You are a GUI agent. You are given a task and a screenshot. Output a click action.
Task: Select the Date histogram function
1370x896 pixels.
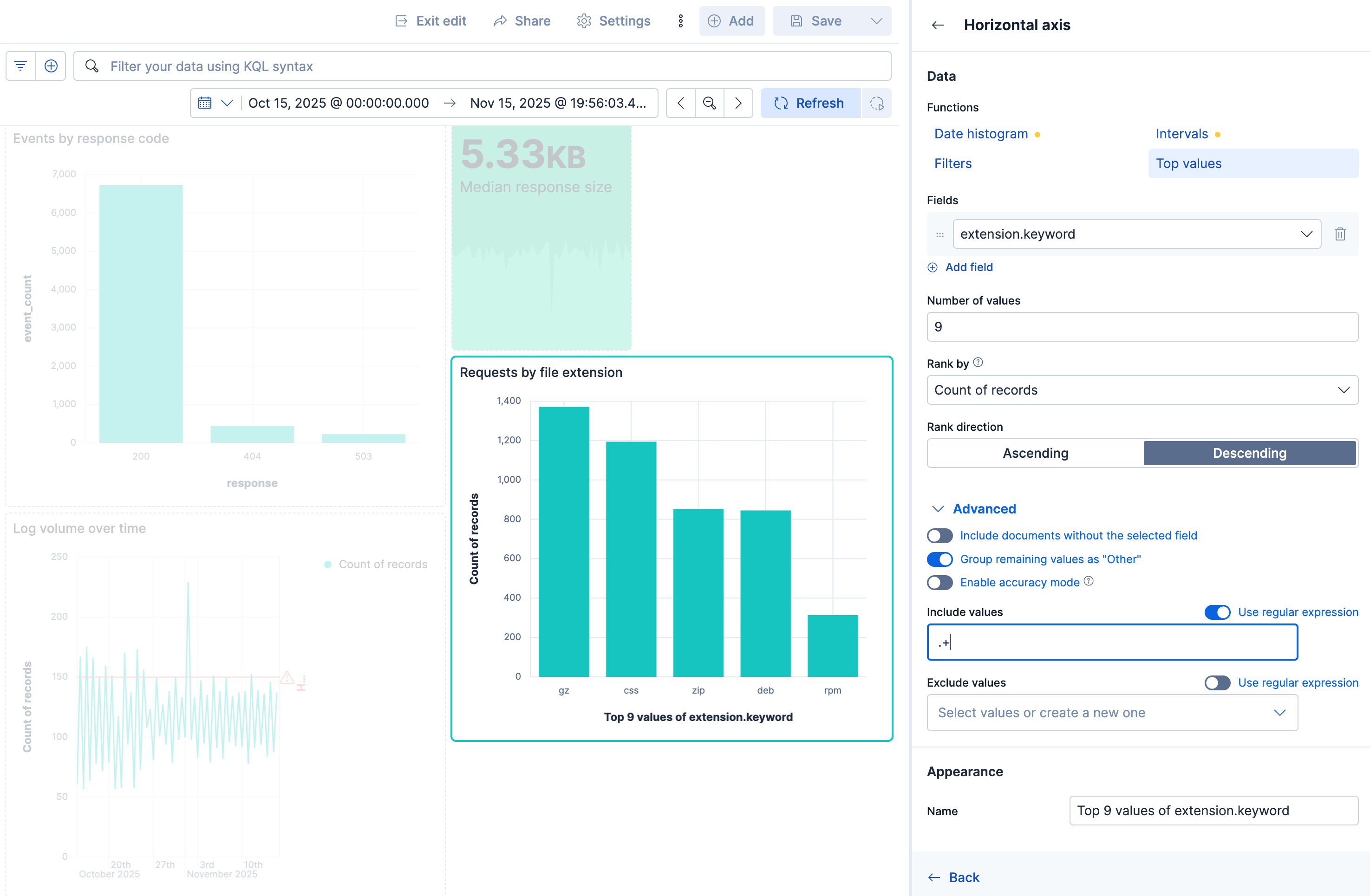[x=980, y=134]
